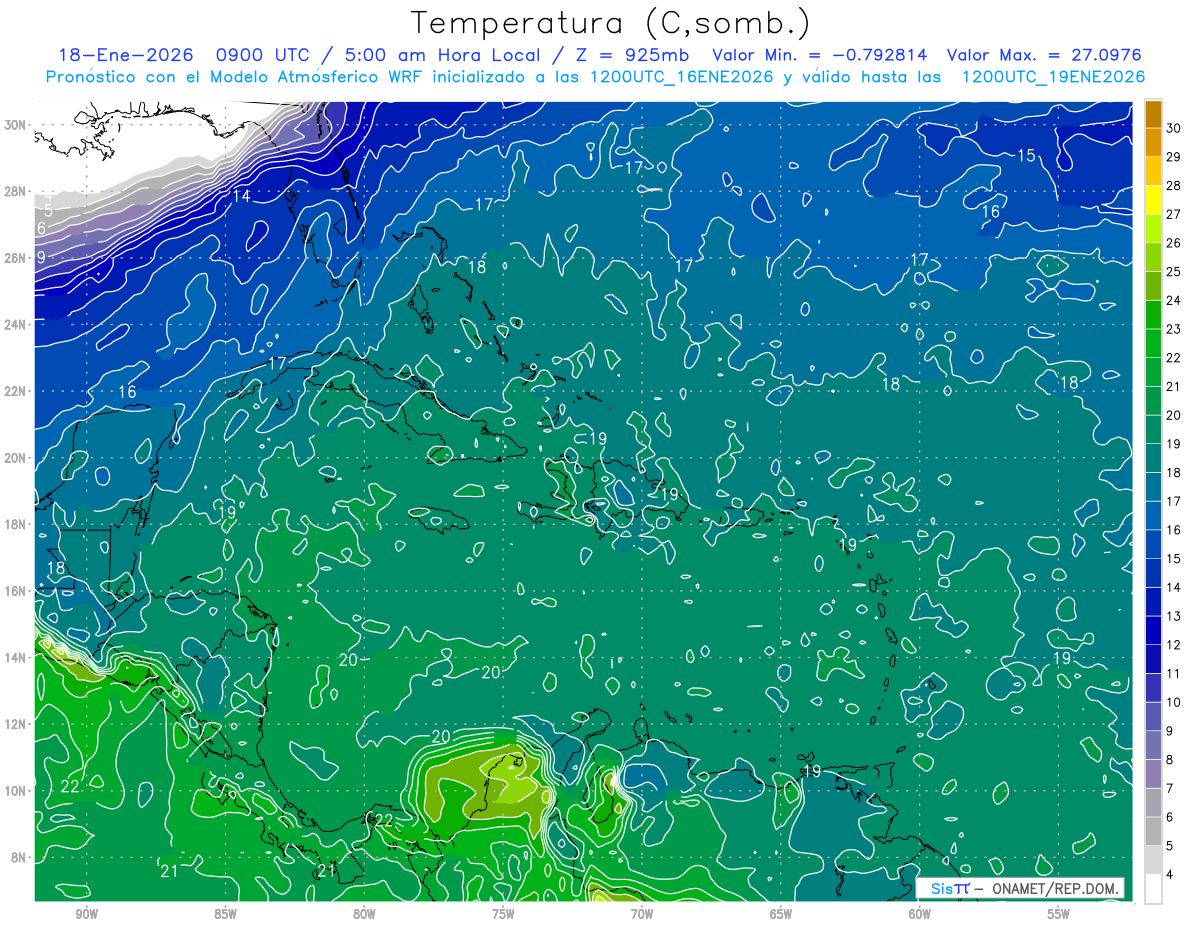Screen dimensions: 1200x927
Task: Click the "60W" longitude axis label
Action: tap(920, 914)
